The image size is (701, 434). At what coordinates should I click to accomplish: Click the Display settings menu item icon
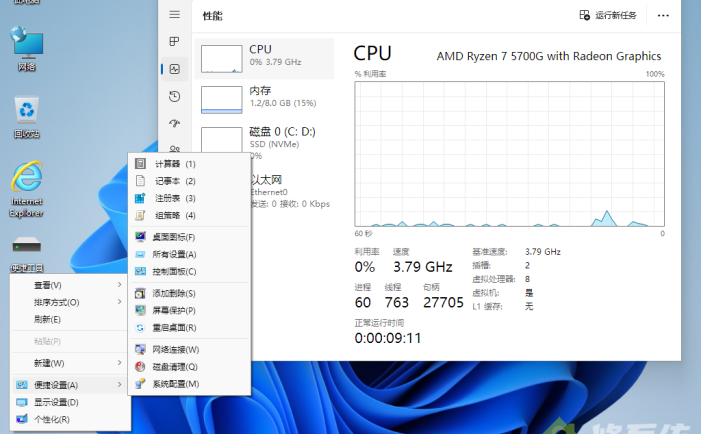(x=21, y=402)
